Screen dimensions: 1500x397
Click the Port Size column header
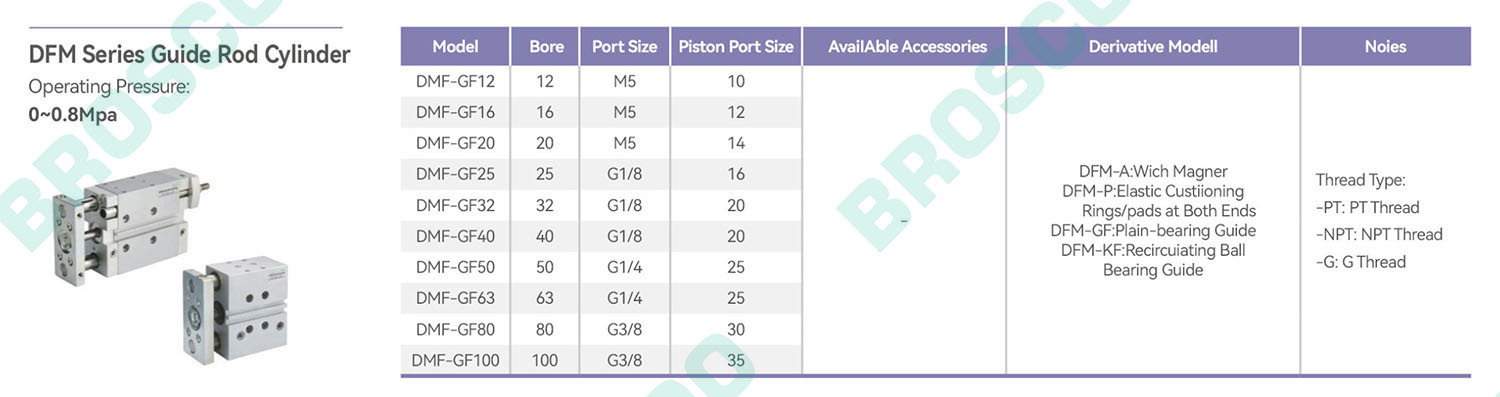tap(625, 46)
